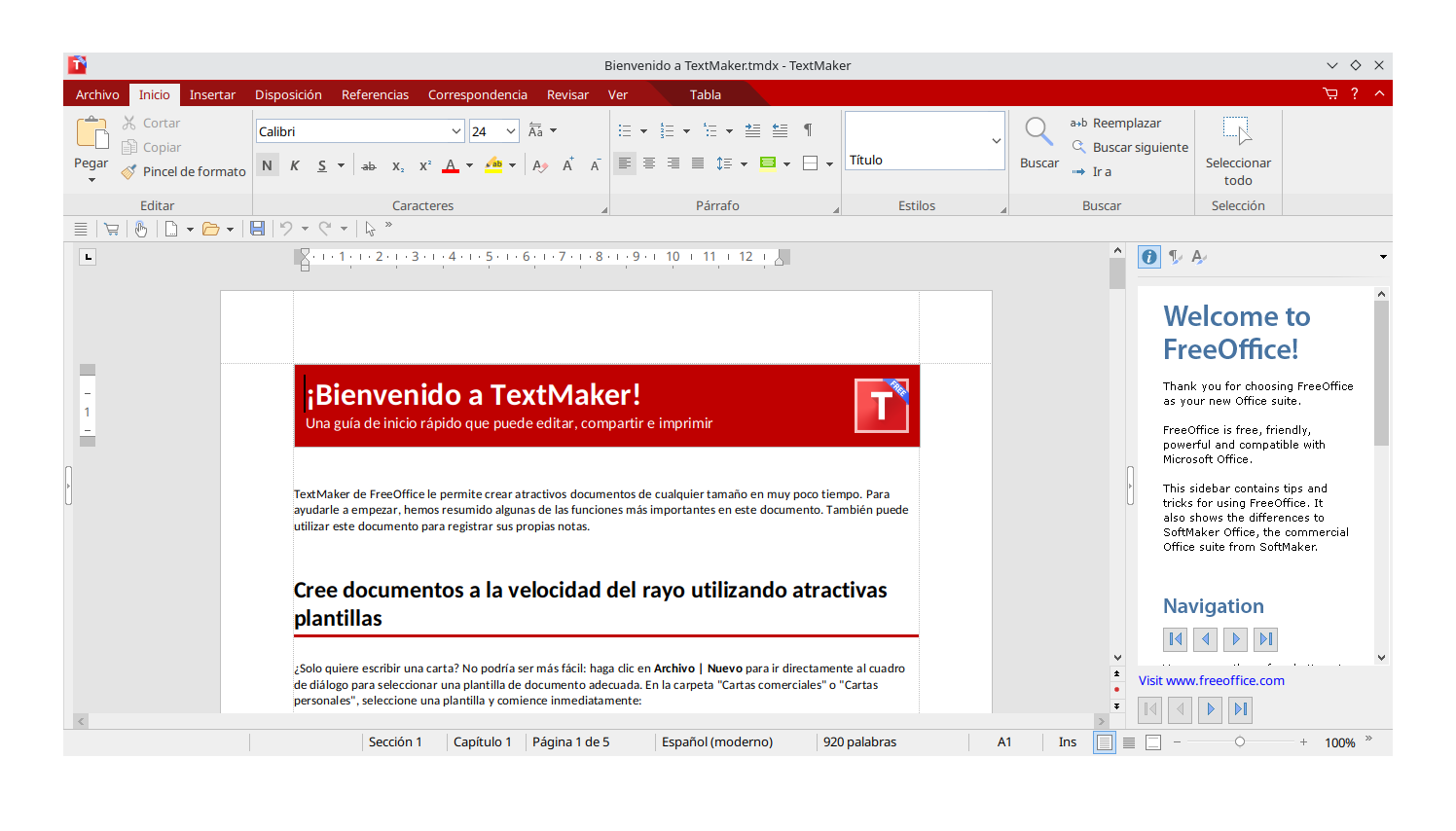Click the Reemplazar button
This screenshot has height=831, width=1456.
pos(1115,123)
